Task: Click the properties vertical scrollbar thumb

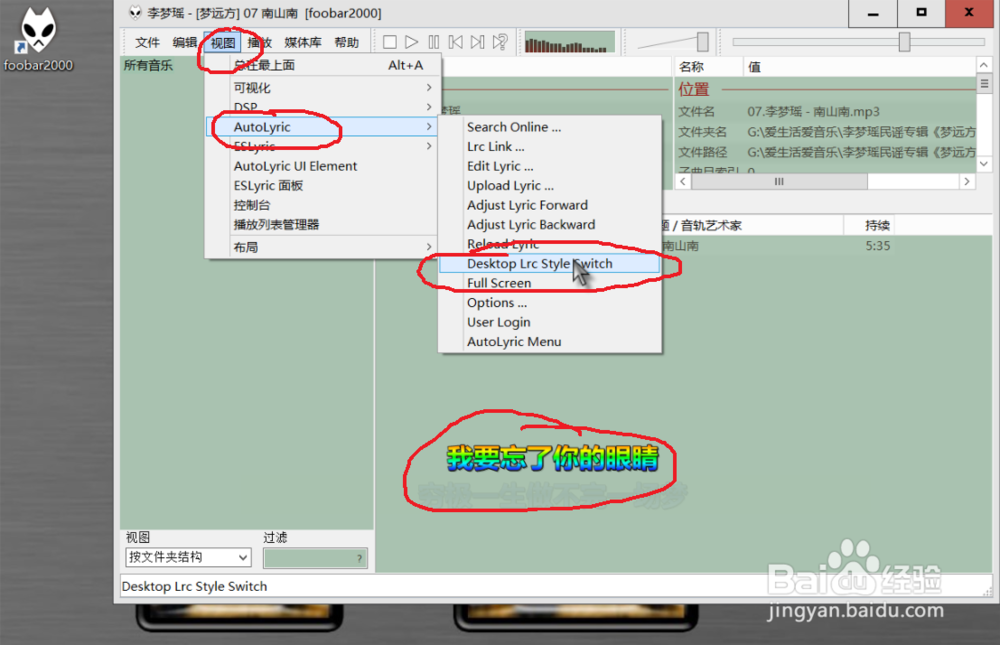Action: click(x=984, y=84)
